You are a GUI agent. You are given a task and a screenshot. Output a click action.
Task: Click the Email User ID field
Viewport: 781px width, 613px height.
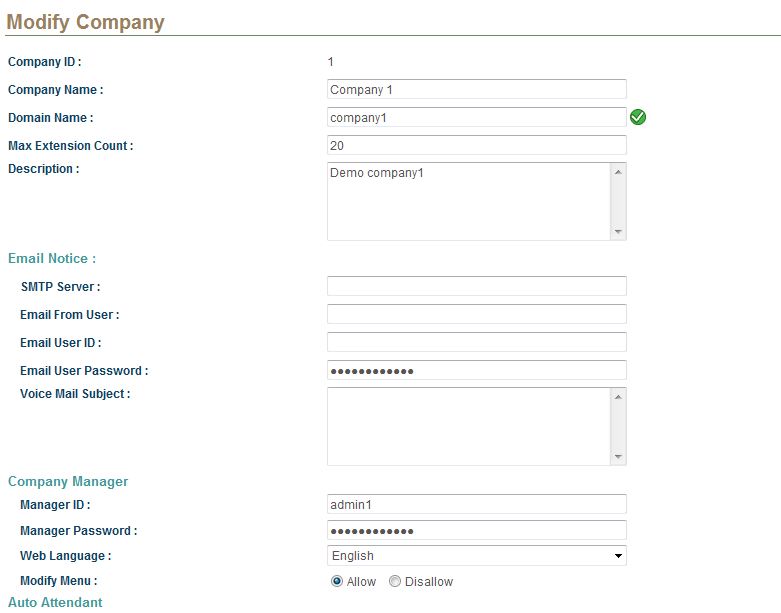477,342
